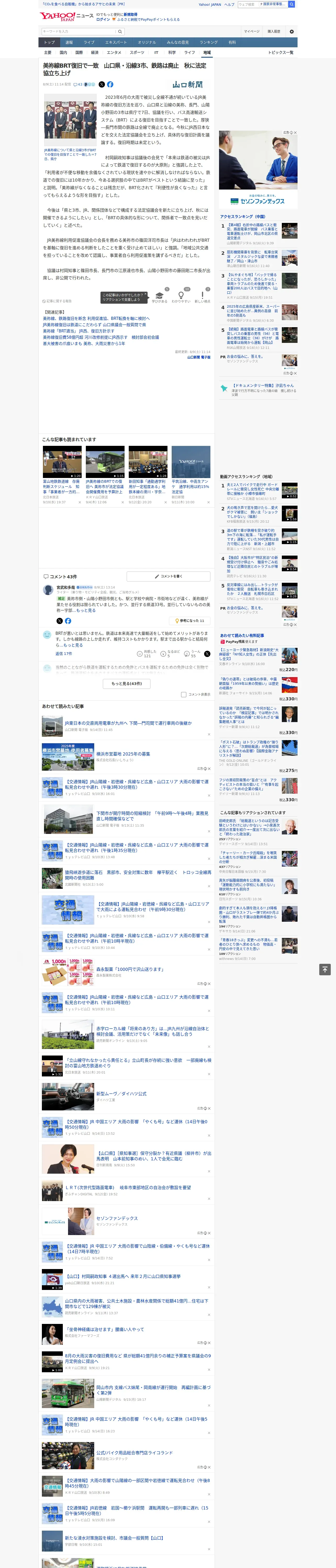Select the エキスパート tab
This screenshot has width=336, height=1568.
(x=116, y=43)
